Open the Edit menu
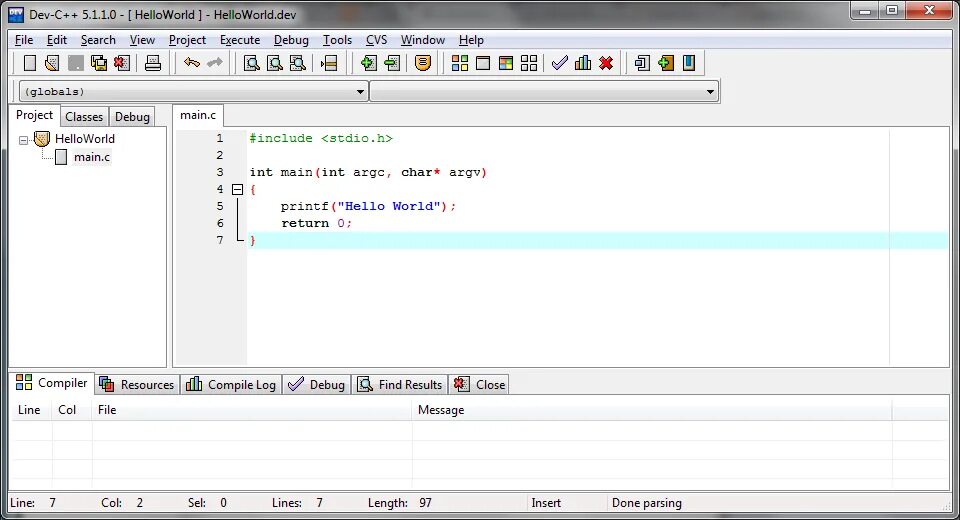Screen dimensions: 960x520 pos(56,40)
